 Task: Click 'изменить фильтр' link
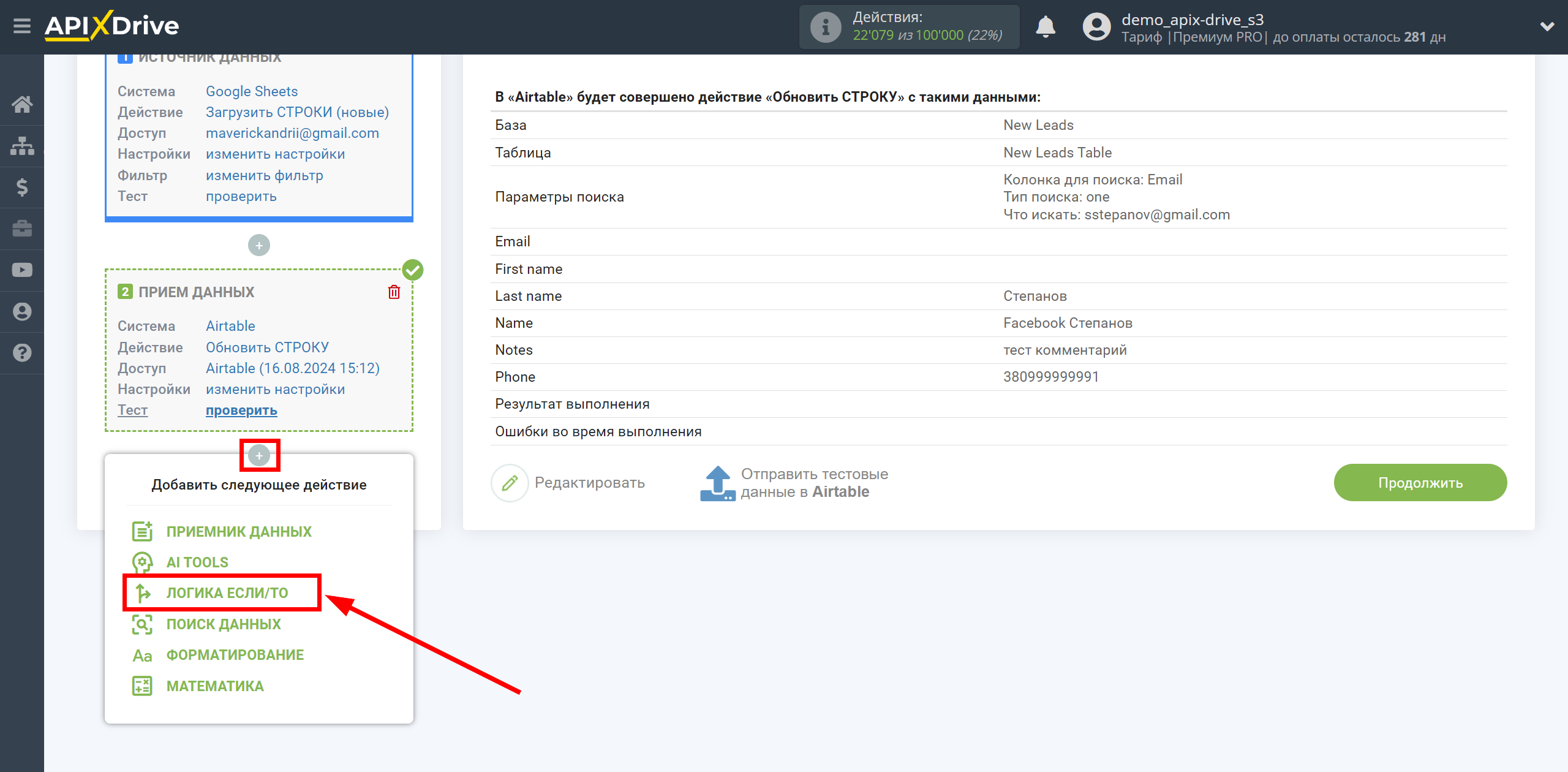[x=264, y=175]
